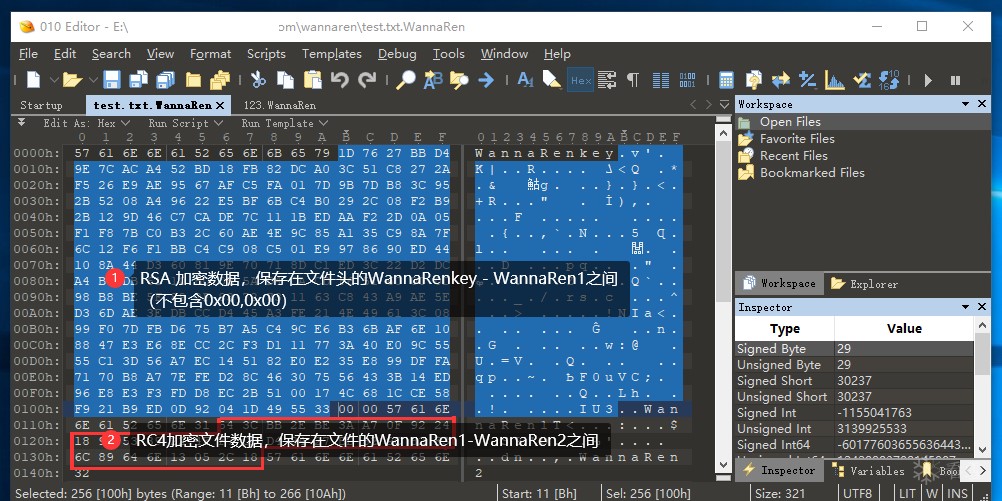Toggle the column lines view icon

[x=660, y=80]
